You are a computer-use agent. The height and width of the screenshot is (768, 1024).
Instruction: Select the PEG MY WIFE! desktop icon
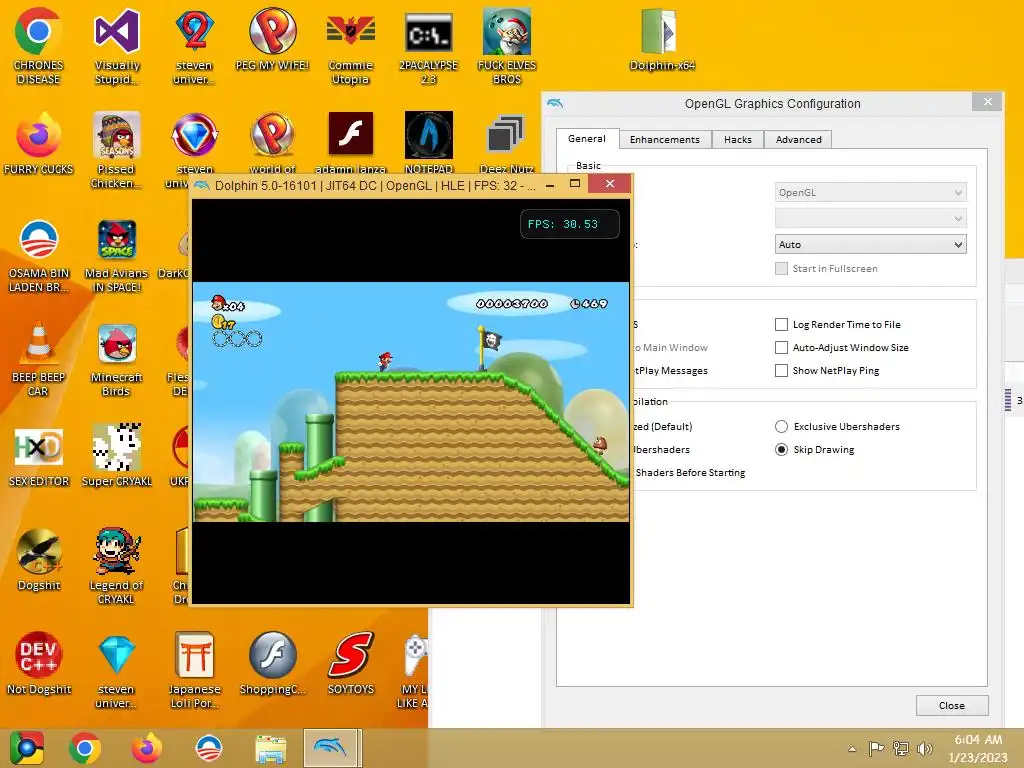pyautogui.click(x=272, y=39)
